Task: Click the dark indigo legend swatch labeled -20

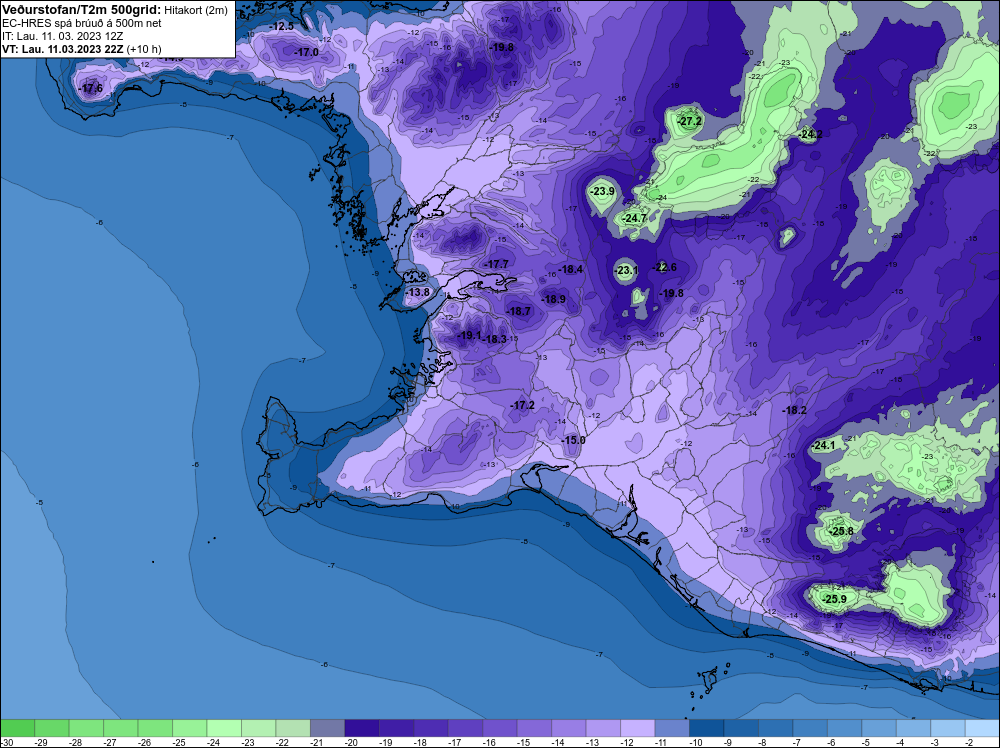Action: (362, 728)
